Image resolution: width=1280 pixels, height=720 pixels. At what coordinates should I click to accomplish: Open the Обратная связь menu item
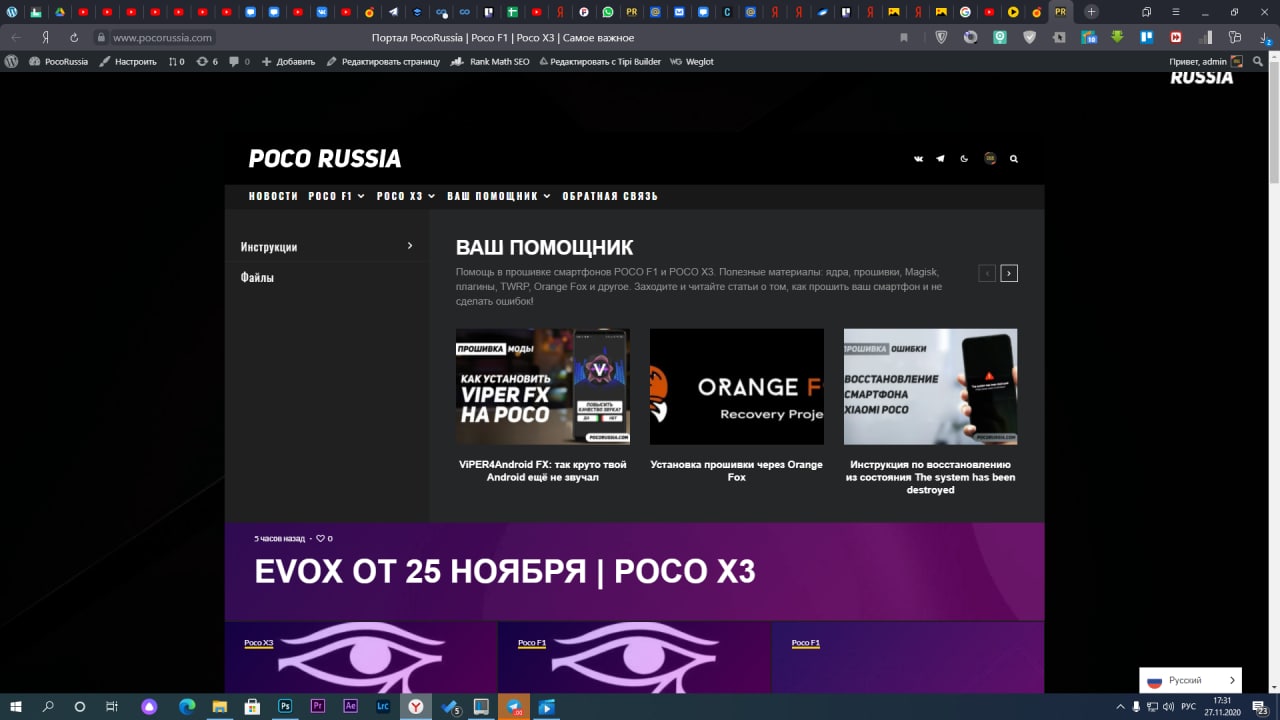coord(610,196)
